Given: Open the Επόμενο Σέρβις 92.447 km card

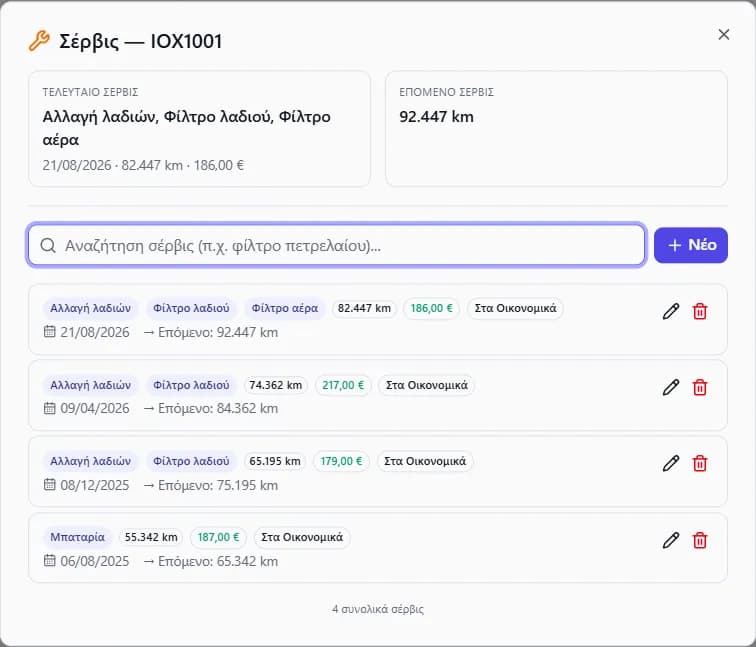Looking at the screenshot, I should pos(556,129).
